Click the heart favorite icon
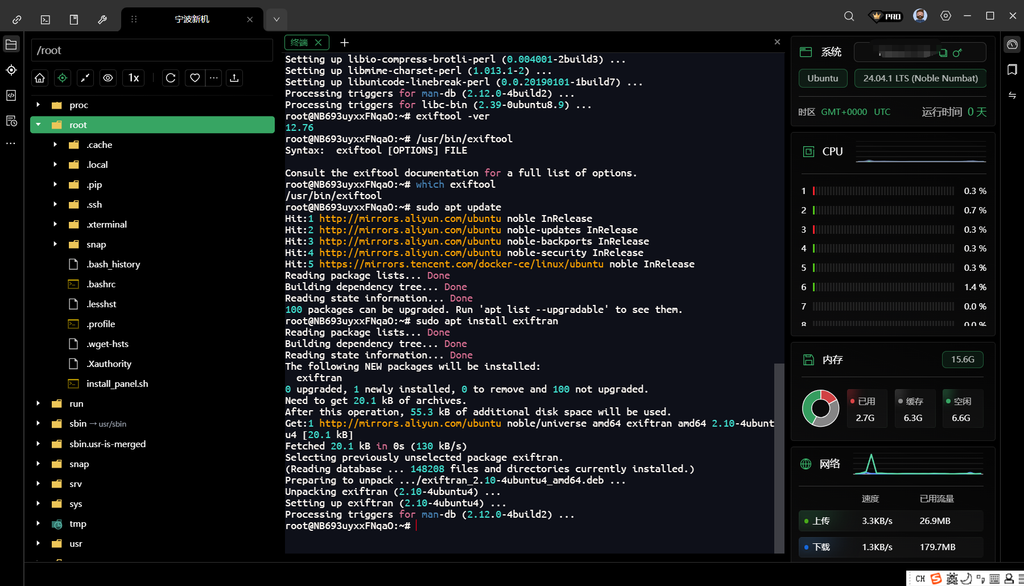 [x=195, y=78]
